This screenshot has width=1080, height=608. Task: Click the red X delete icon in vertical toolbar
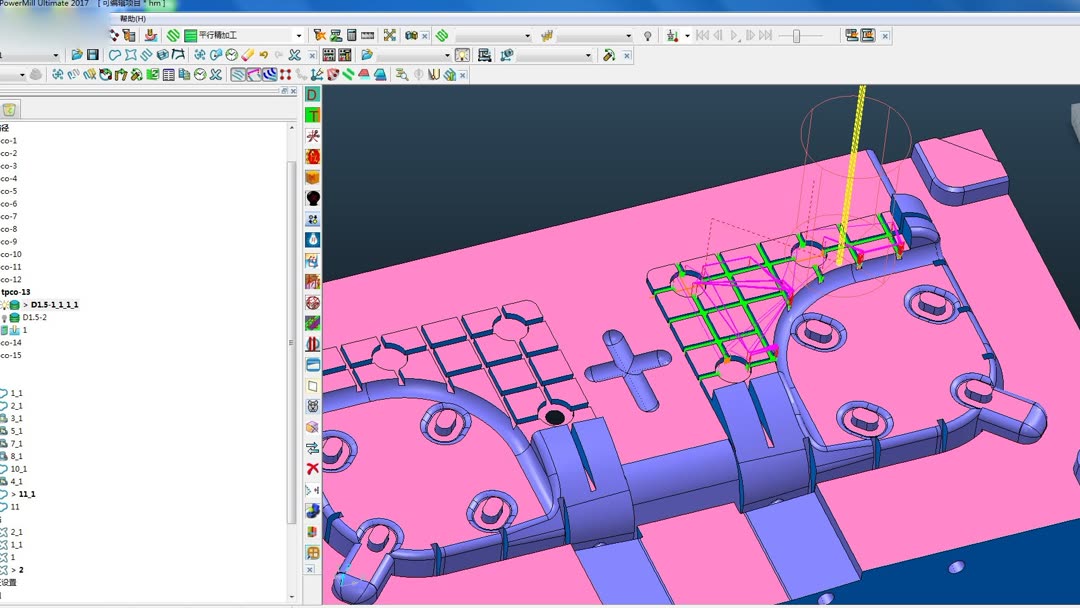pos(313,468)
